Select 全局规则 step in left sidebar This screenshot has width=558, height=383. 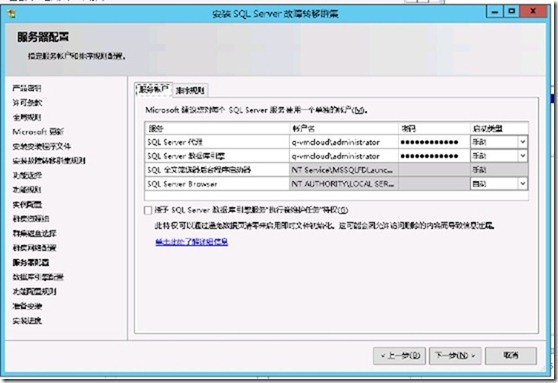click(27, 117)
